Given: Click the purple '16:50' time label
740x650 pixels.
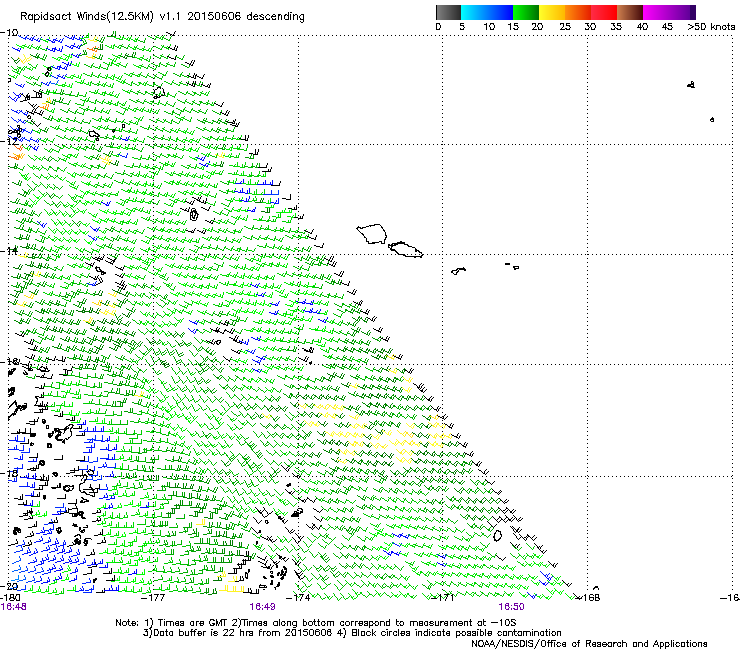Looking at the screenshot, I should [x=512, y=607].
